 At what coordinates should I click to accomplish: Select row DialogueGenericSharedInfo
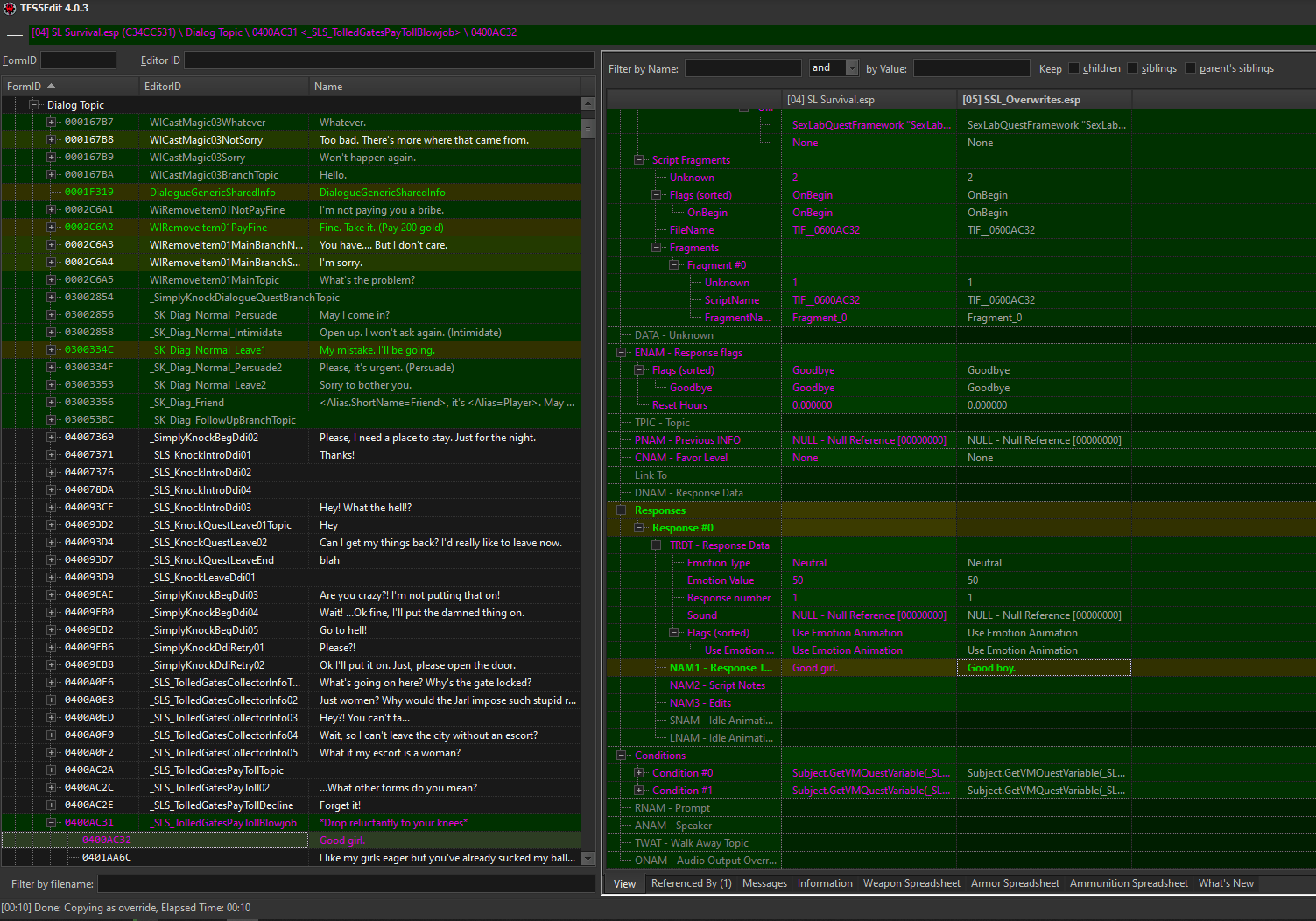point(289,193)
